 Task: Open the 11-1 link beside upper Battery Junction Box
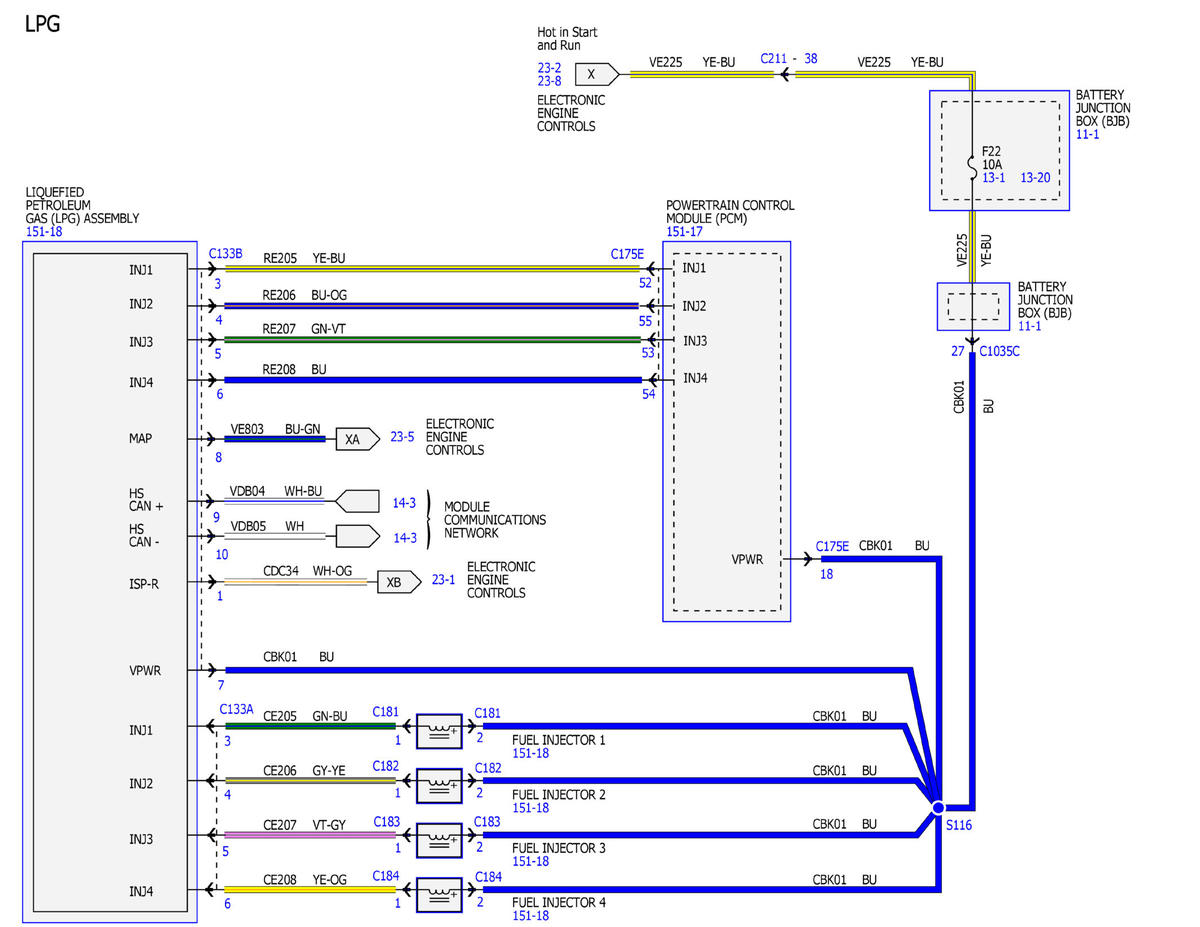pos(1088,134)
